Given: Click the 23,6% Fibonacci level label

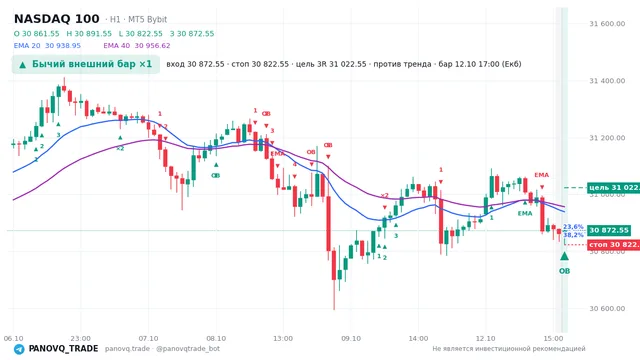Looking at the screenshot, I should click(x=573, y=227).
